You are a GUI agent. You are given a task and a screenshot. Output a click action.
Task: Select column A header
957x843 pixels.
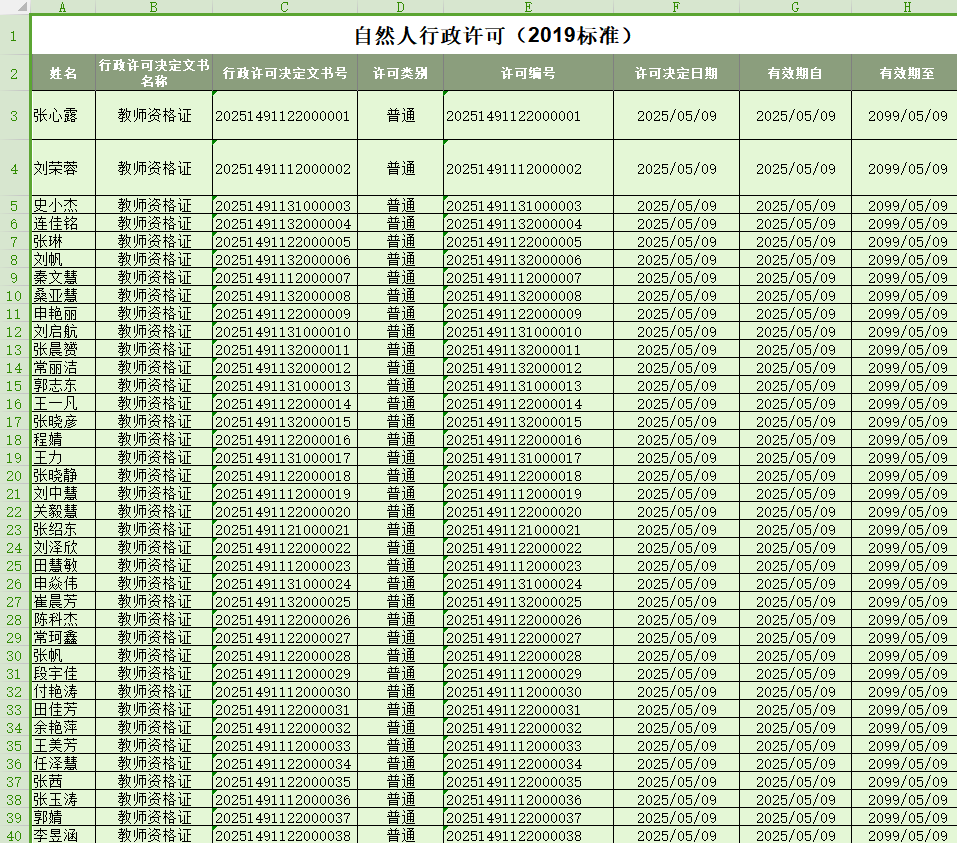coord(63,7)
